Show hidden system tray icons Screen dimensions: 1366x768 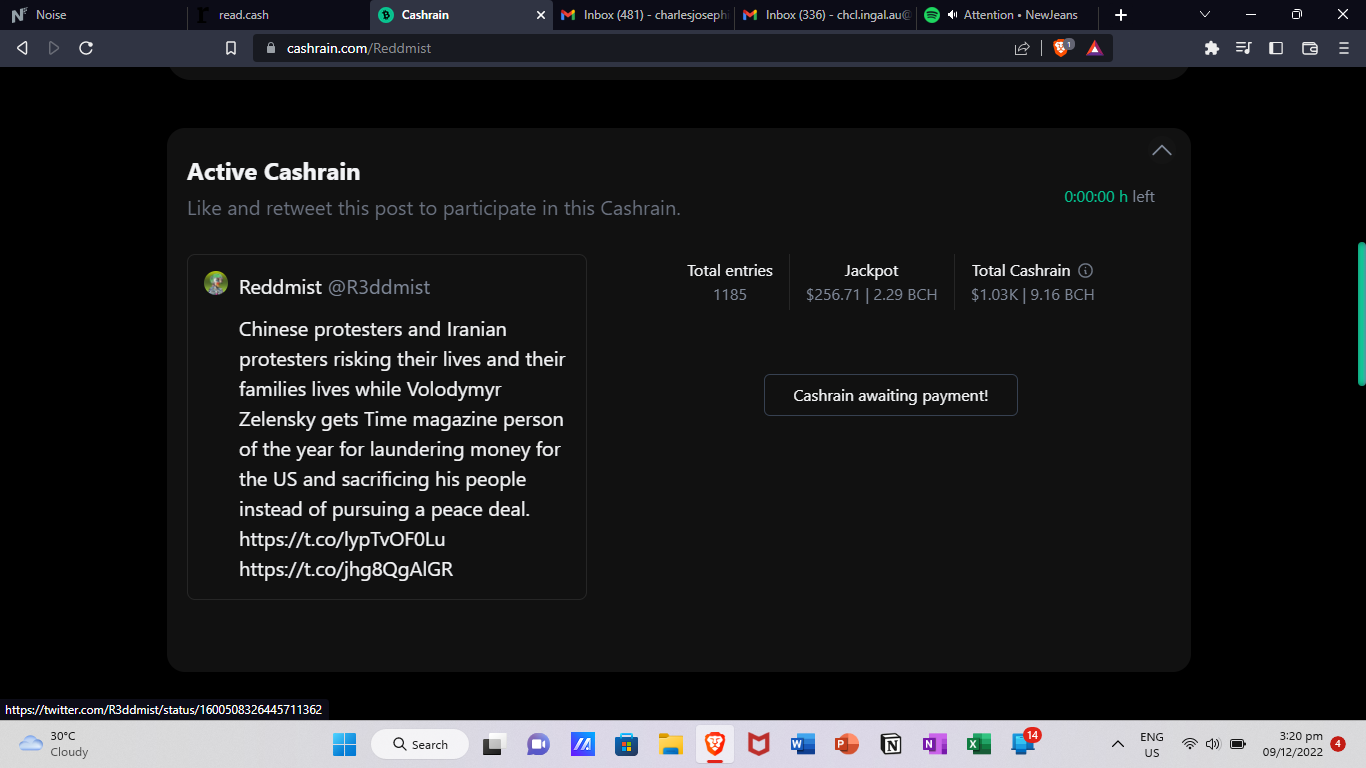[1118, 744]
